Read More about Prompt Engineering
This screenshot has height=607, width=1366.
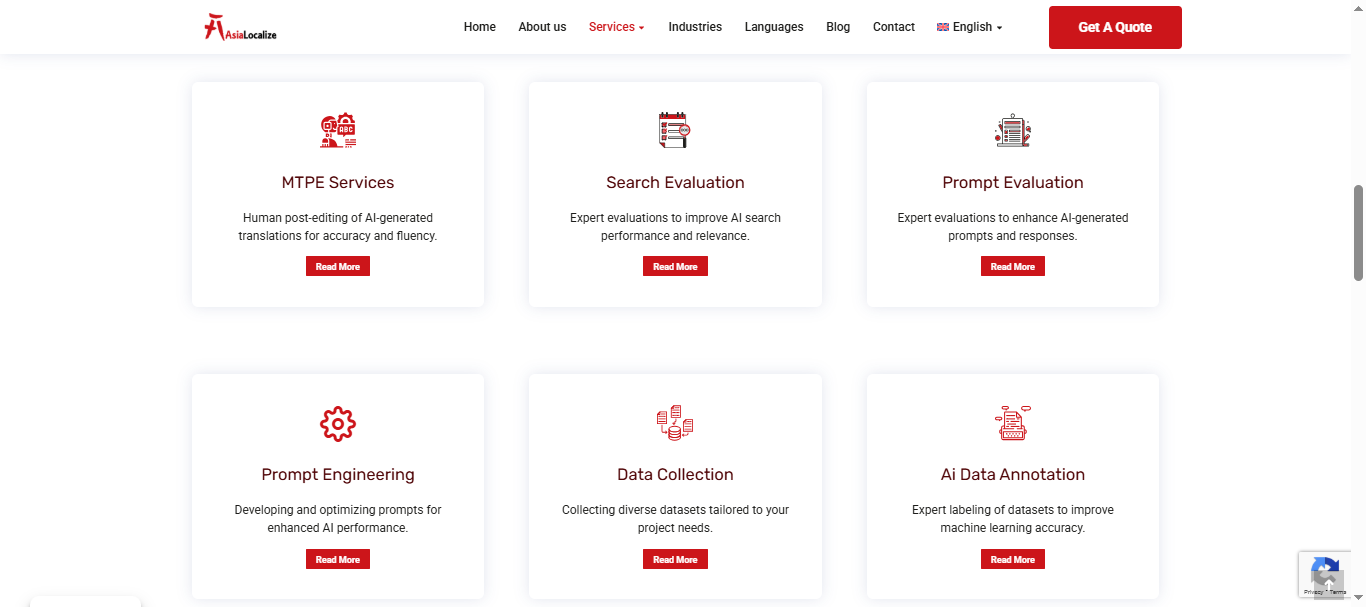(x=338, y=559)
